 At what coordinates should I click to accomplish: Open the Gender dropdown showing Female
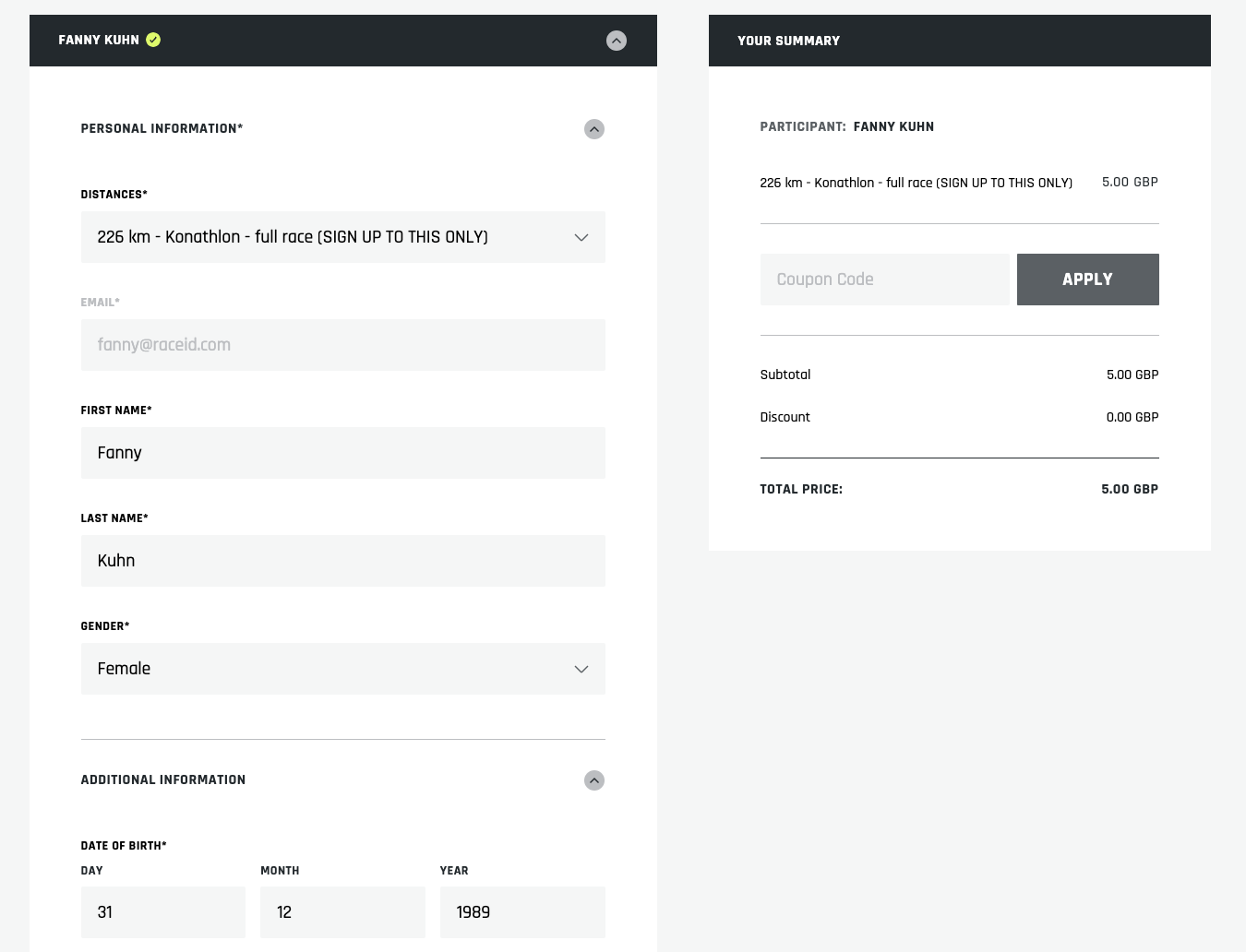(343, 669)
